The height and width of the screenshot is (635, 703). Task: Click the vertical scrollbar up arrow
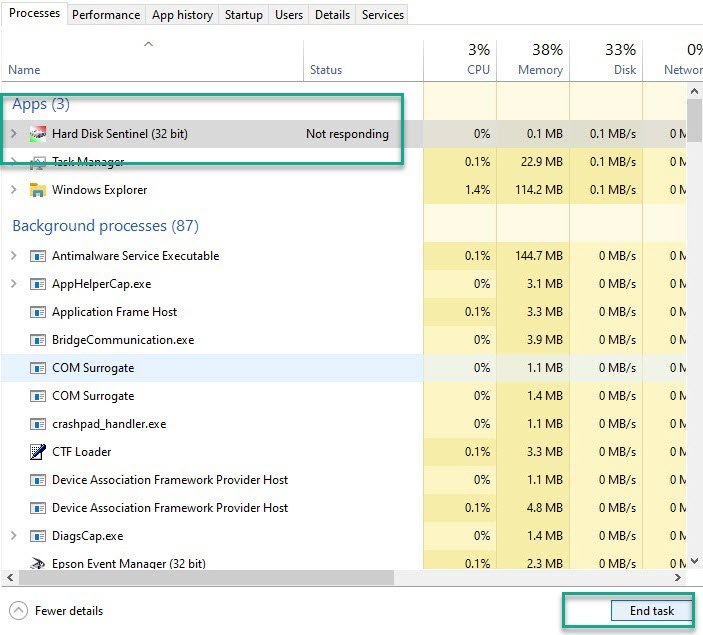(694, 91)
